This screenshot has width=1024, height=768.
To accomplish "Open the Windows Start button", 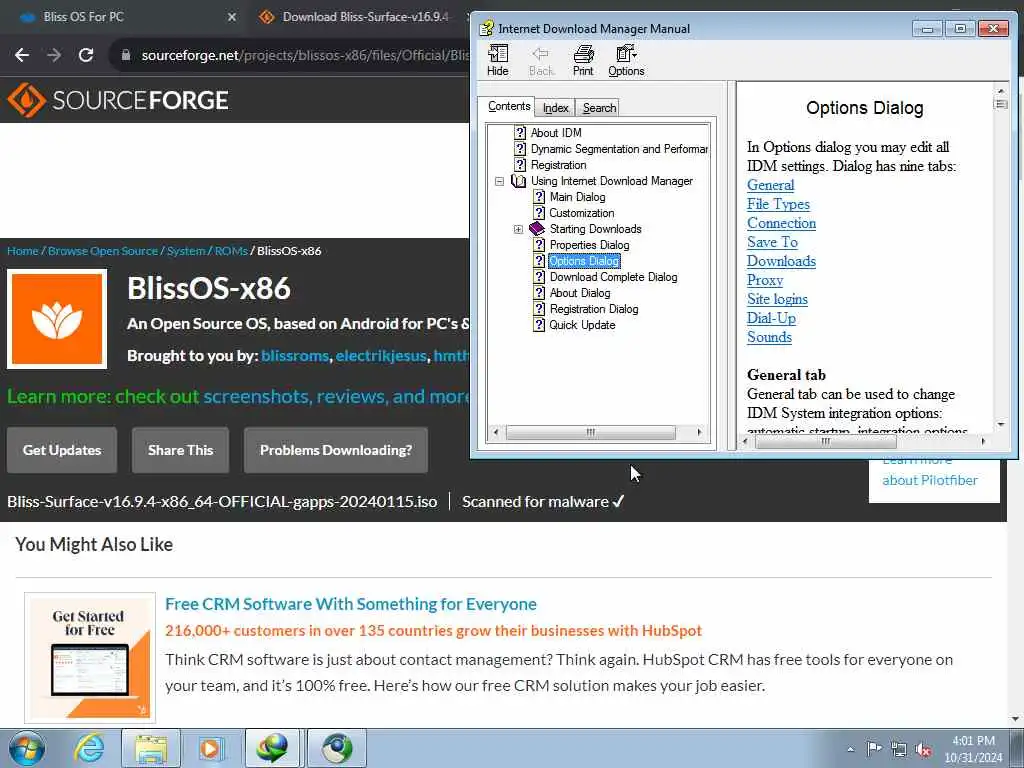I will click(27, 748).
